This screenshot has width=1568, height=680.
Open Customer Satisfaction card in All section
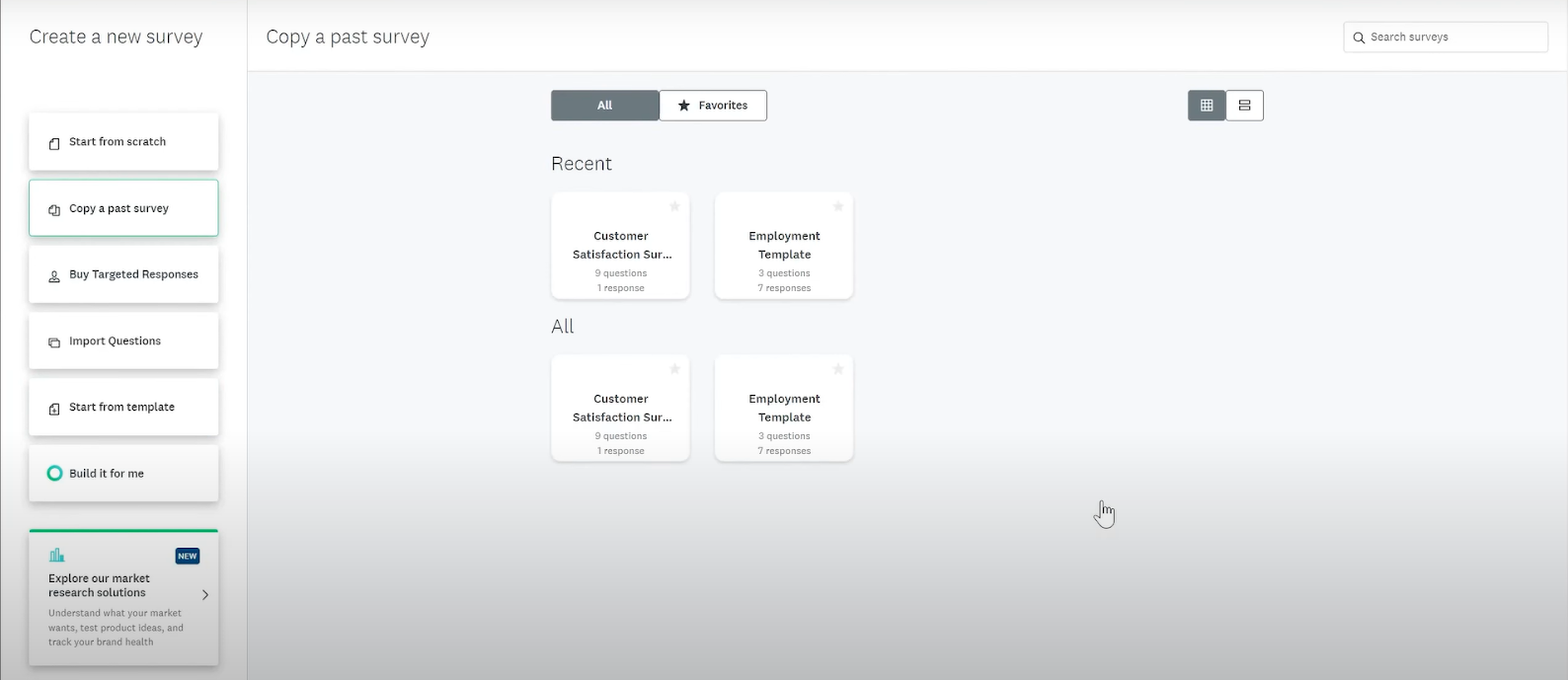click(x=620, y=409)
